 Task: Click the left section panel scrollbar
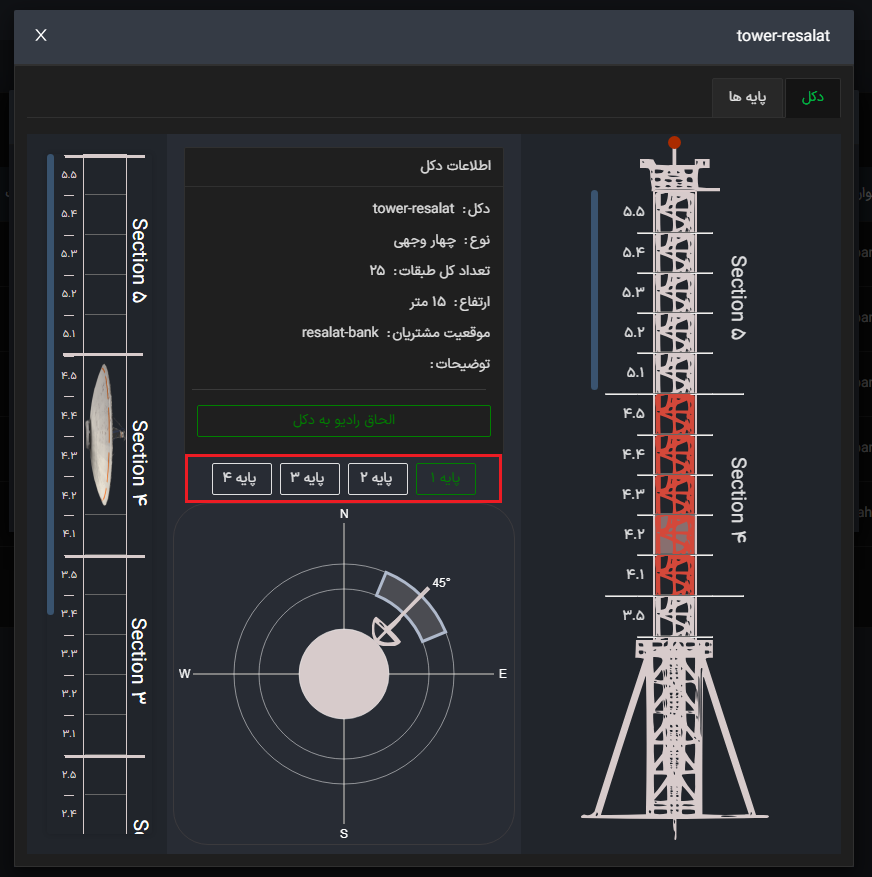click(50, 384)
